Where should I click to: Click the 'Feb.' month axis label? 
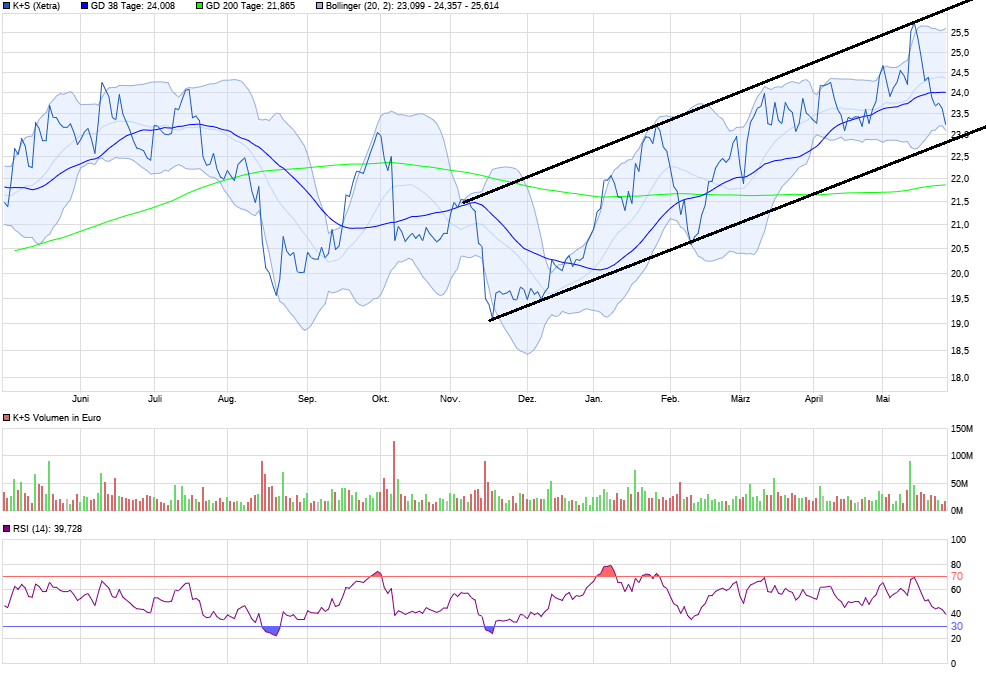pos(670,399)
